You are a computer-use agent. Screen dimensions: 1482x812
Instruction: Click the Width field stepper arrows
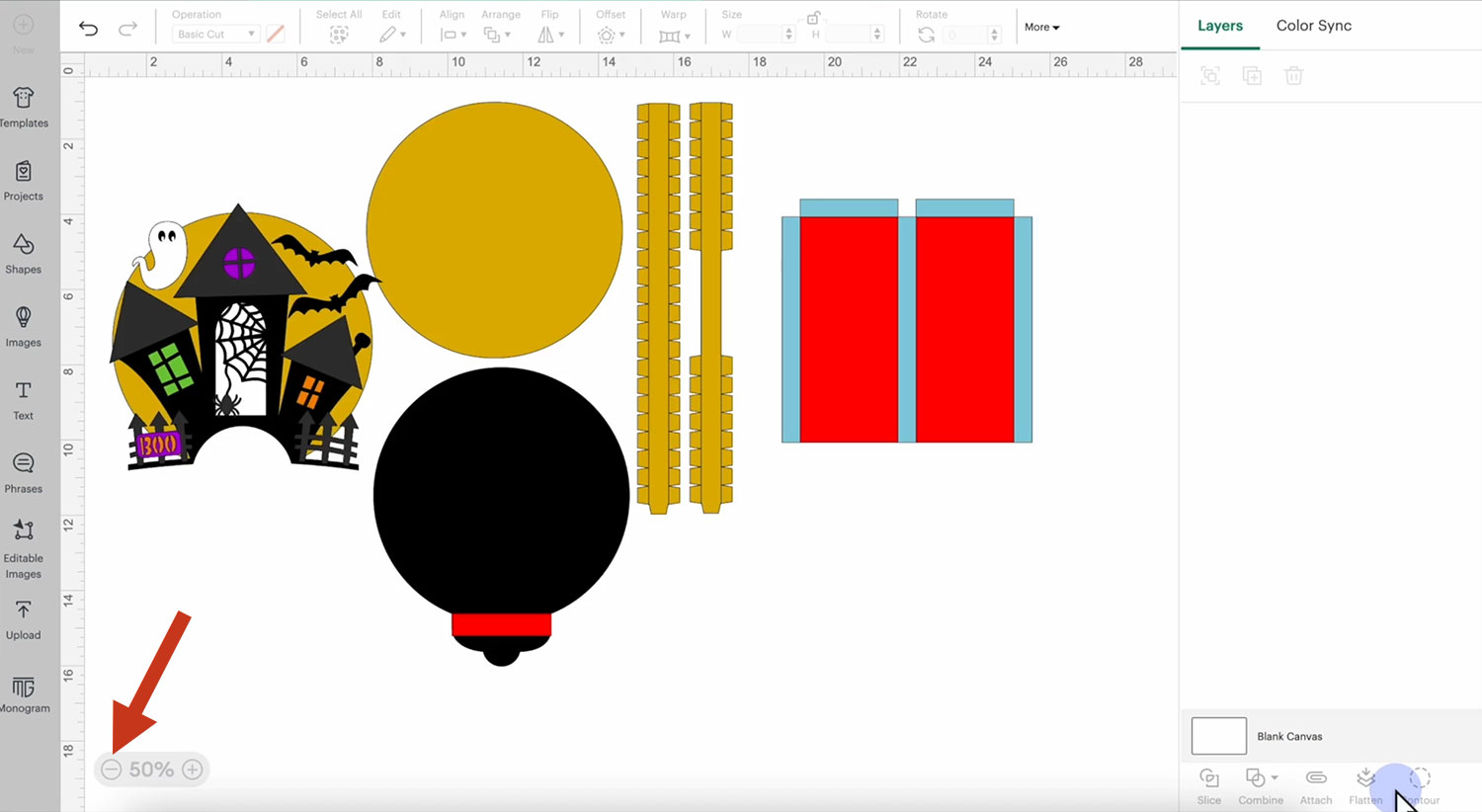coord(788,35)
